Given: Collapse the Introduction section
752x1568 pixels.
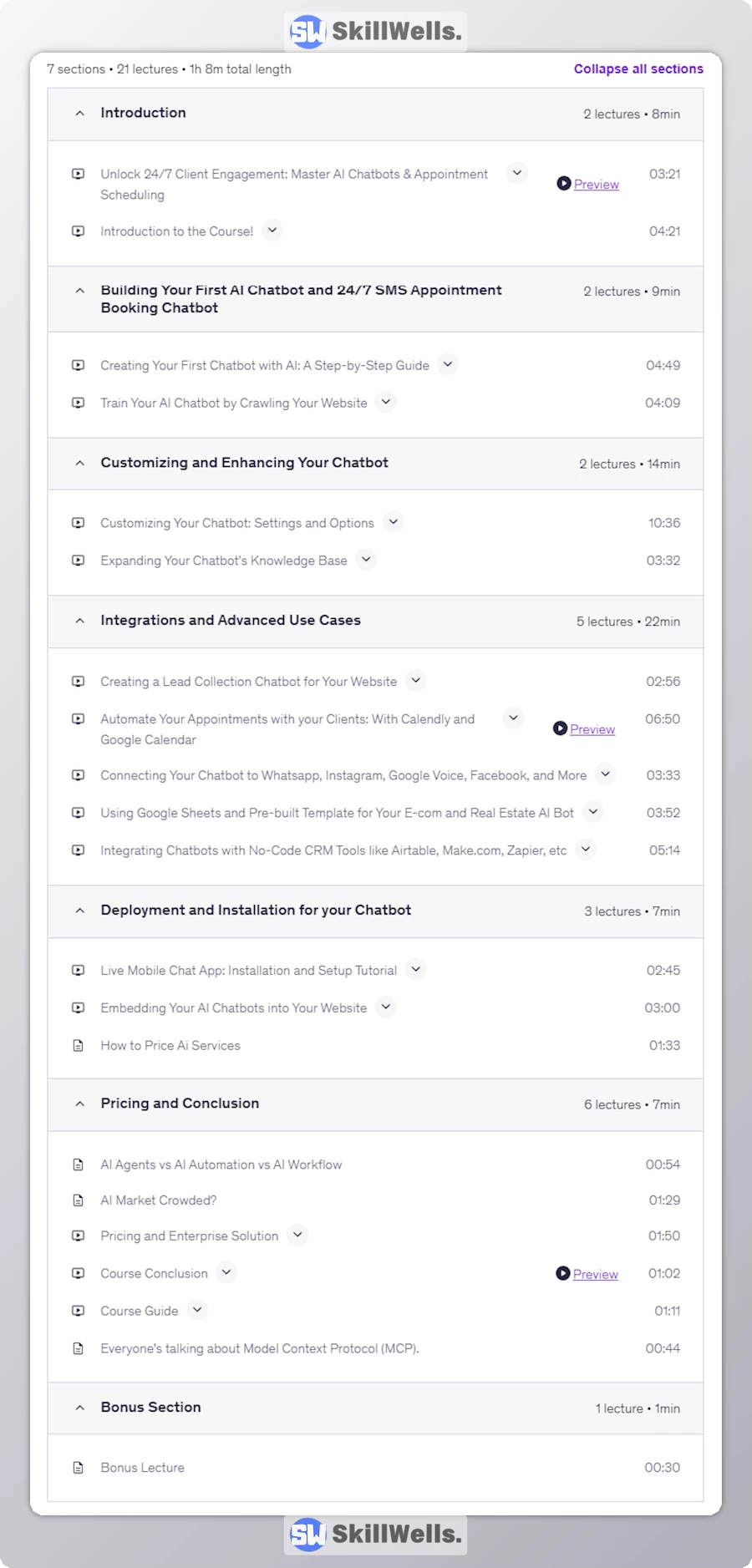Looking at the screenshot, I should coord(79,114).
